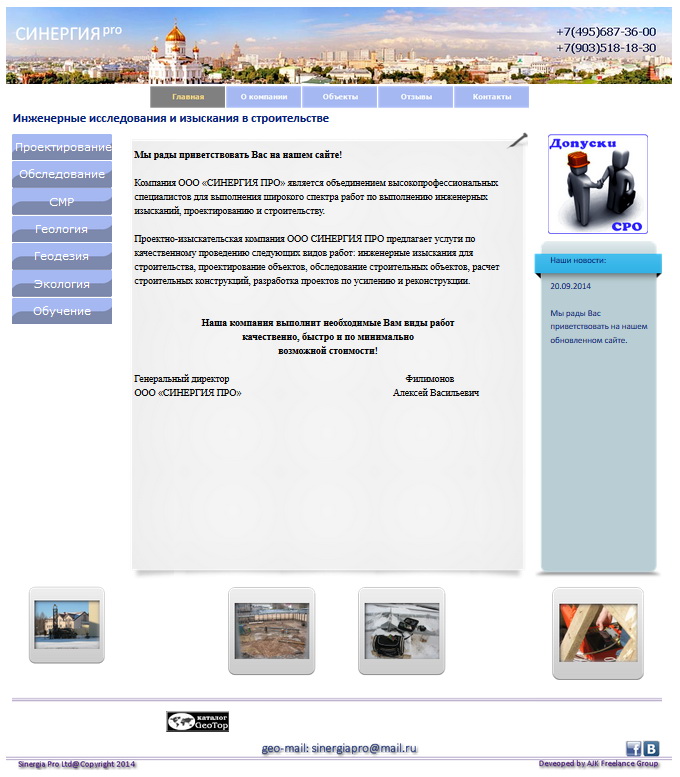Screen dimensions: 680x777
Task: Click the Обследование sidebar button
Action: [62, 174]
